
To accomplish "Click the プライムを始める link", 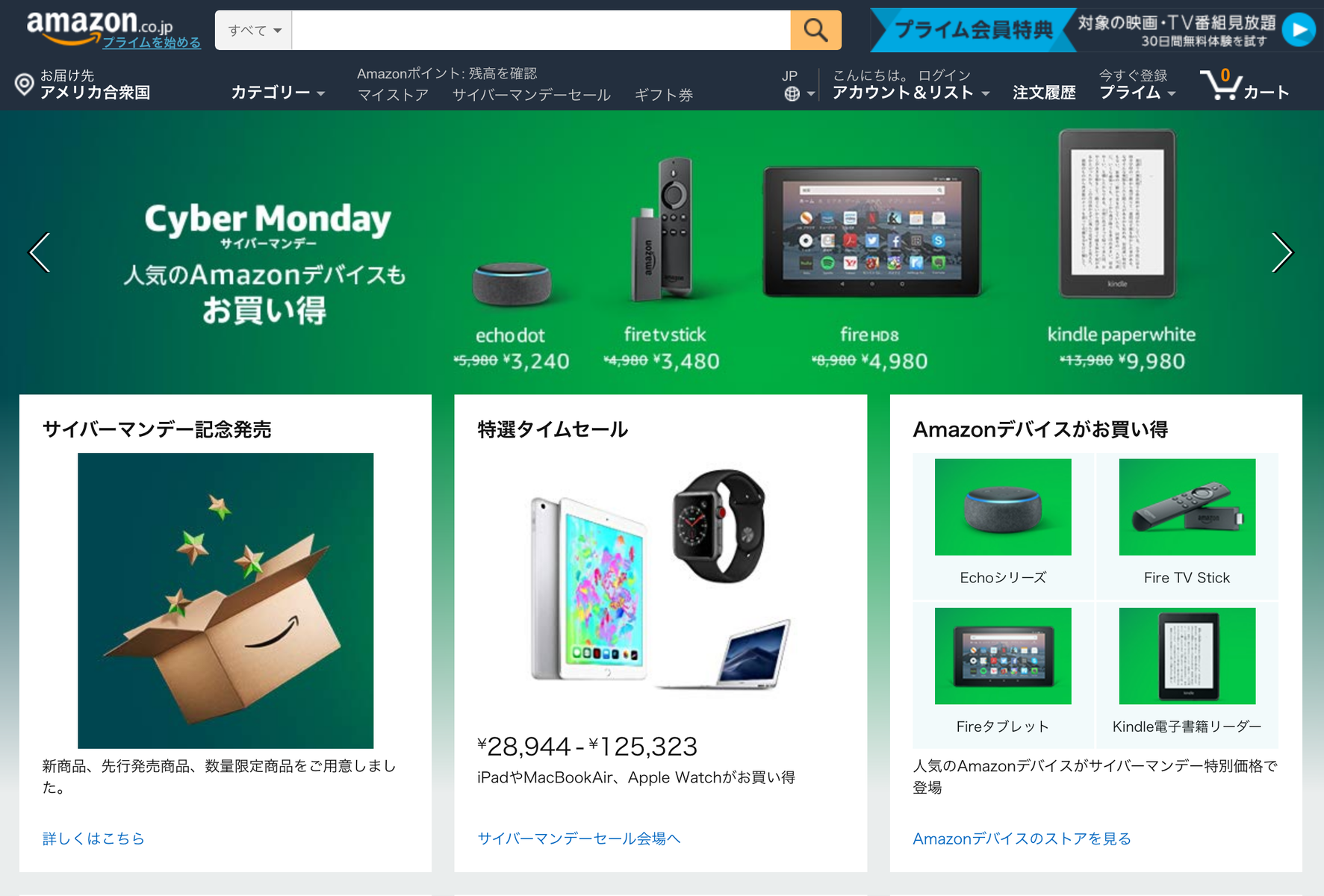I will pos(152,43).
